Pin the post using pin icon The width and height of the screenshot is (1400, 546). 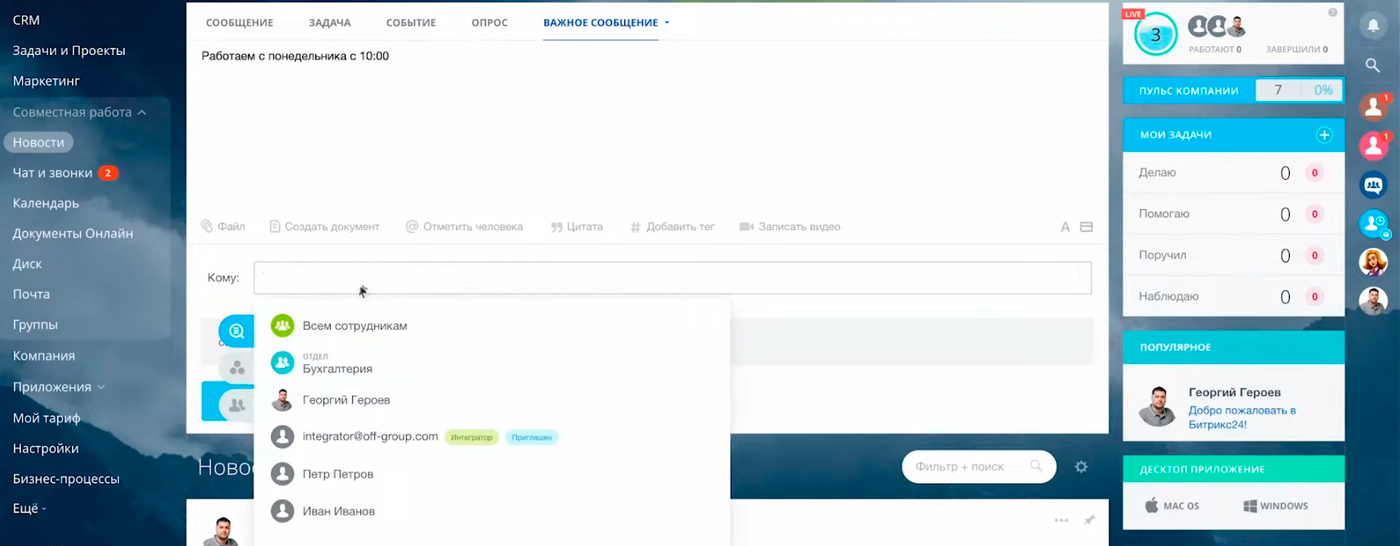click(1089, 520)
